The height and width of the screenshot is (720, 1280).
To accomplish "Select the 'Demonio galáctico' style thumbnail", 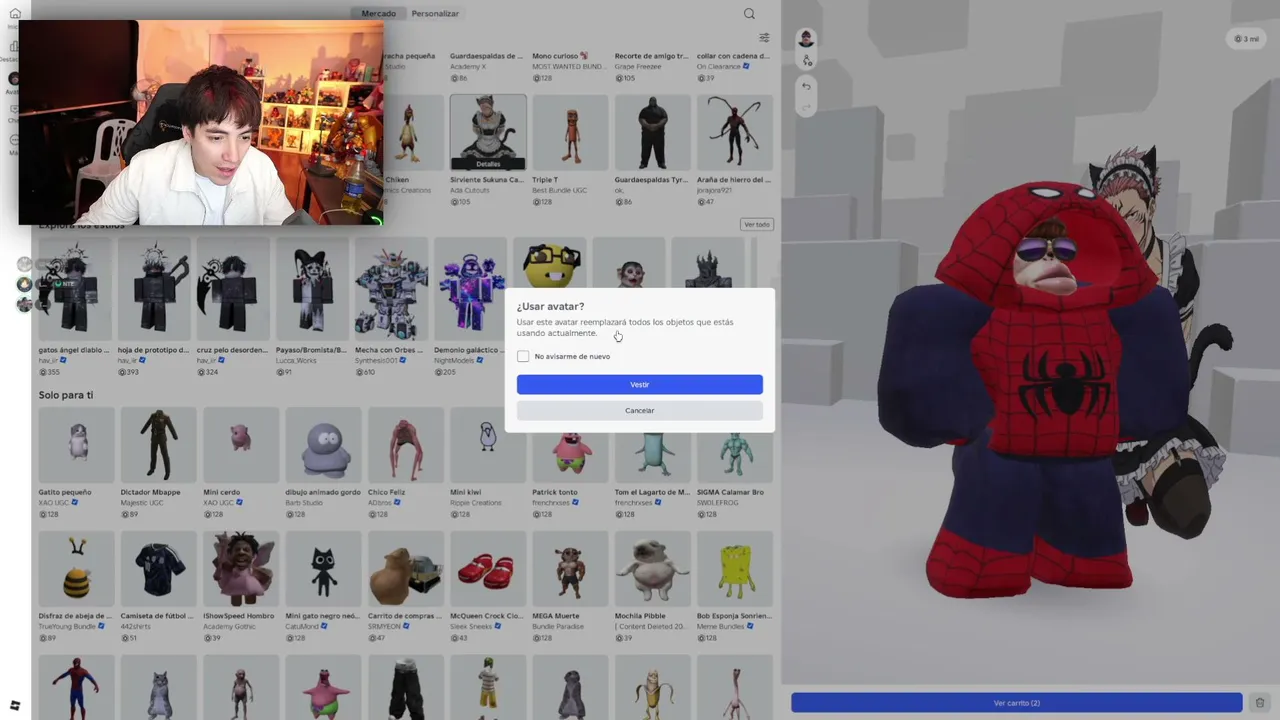I will click(471, 290).
